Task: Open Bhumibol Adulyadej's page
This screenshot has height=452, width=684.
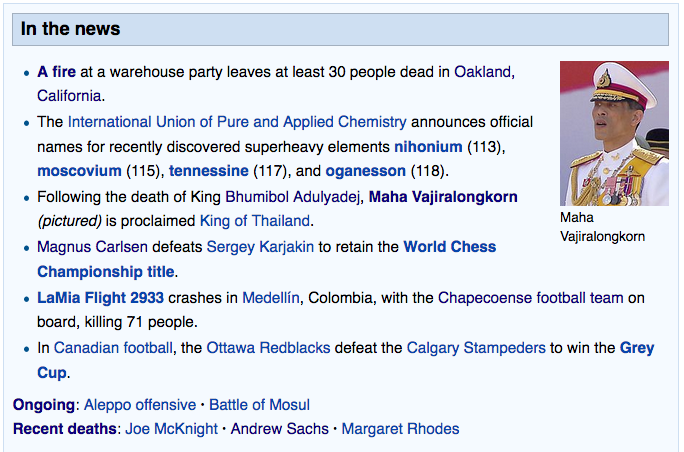Action: pyautogui.click(x=292, y=197)
